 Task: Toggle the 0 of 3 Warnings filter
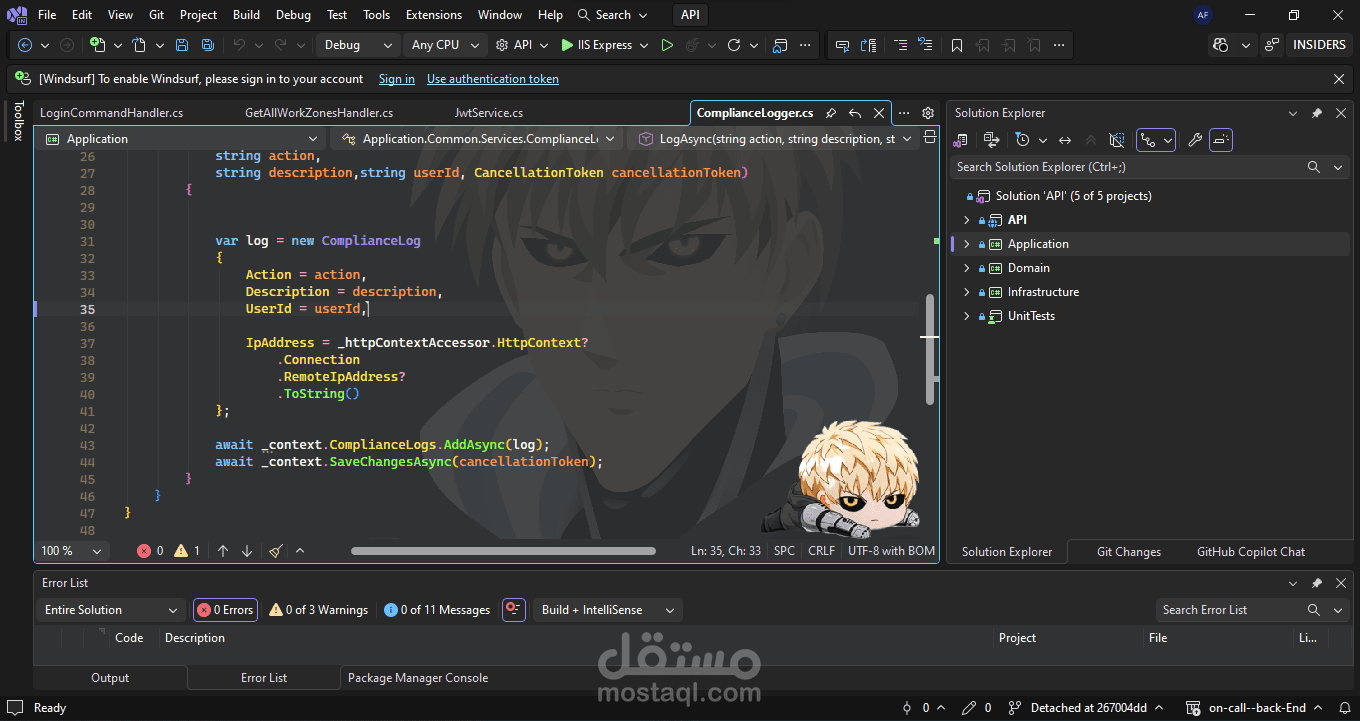point(318,610)
